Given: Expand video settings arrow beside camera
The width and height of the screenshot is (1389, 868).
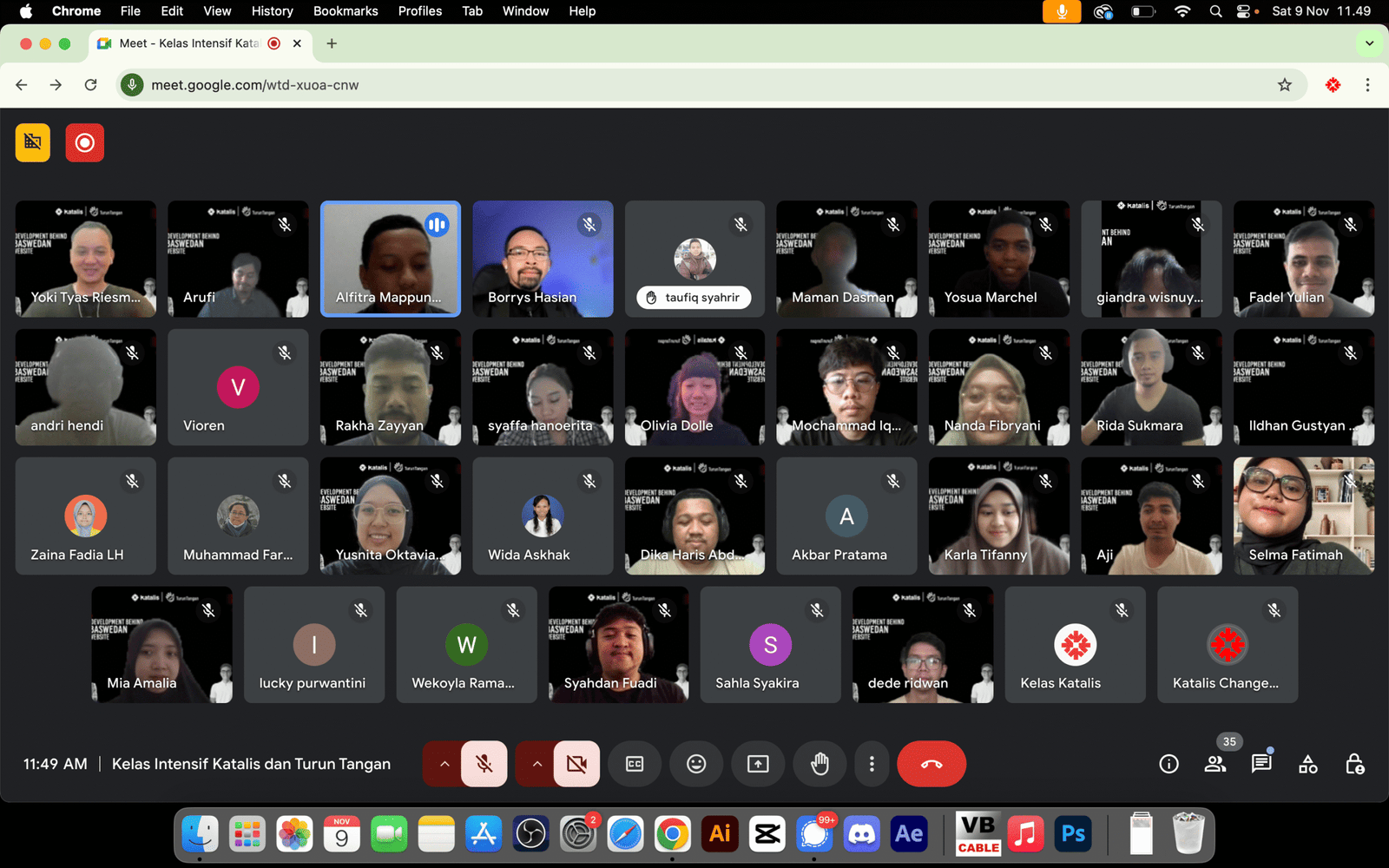Looking at the screenshot, I should 537,764.
